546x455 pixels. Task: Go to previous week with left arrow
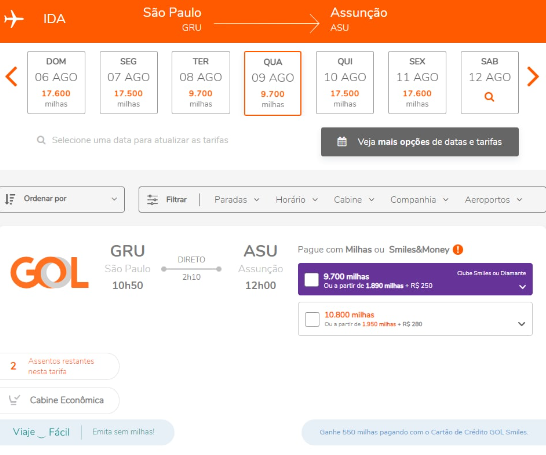(x=11, y=76)
